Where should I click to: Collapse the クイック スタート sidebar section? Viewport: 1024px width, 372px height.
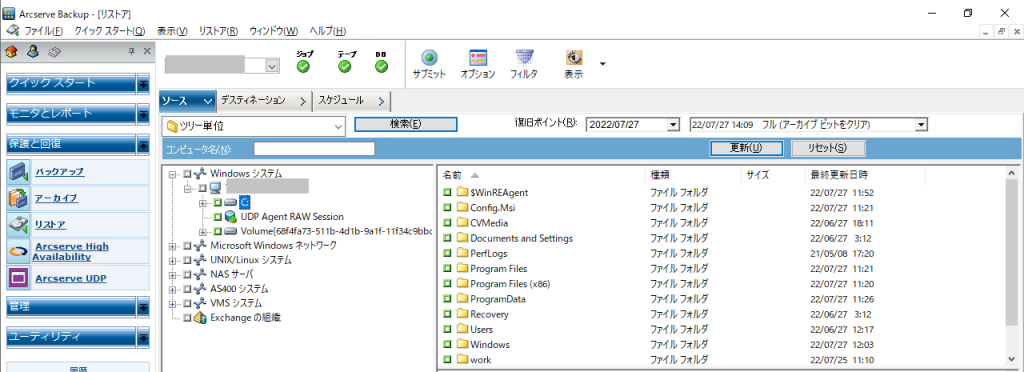143,84
